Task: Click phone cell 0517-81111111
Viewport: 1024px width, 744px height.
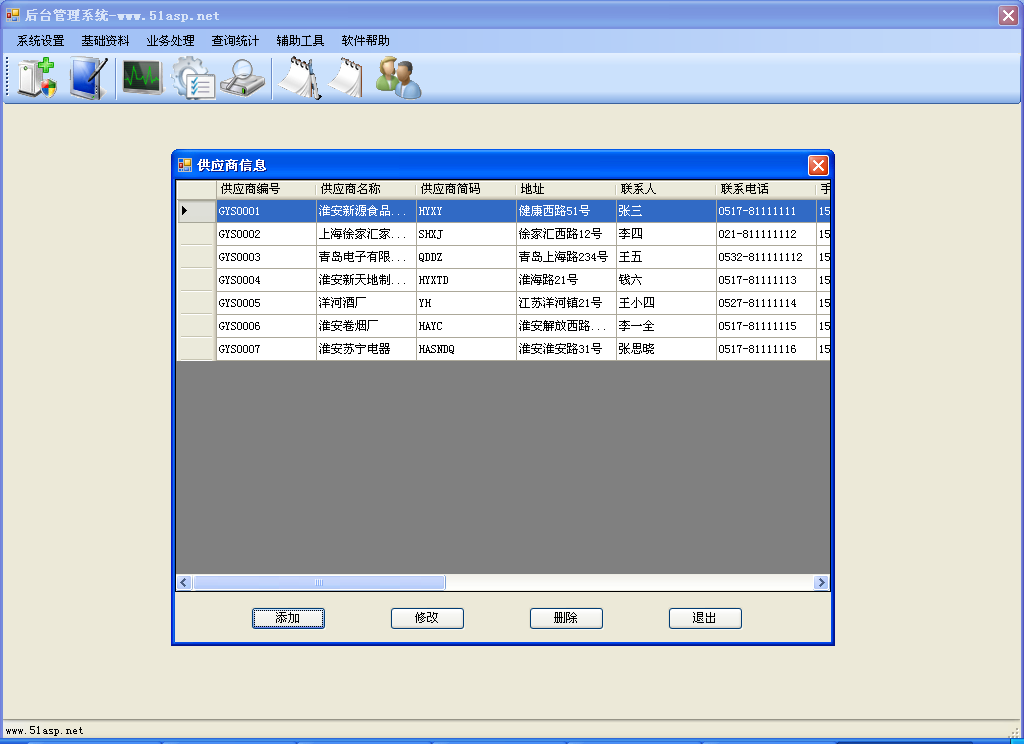Action: point(766,211)
